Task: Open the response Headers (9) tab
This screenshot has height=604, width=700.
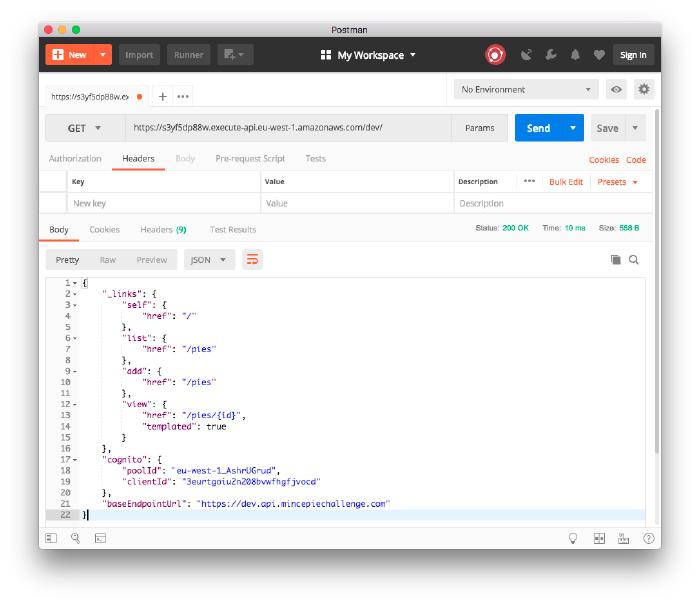Action: pos(163,229)
